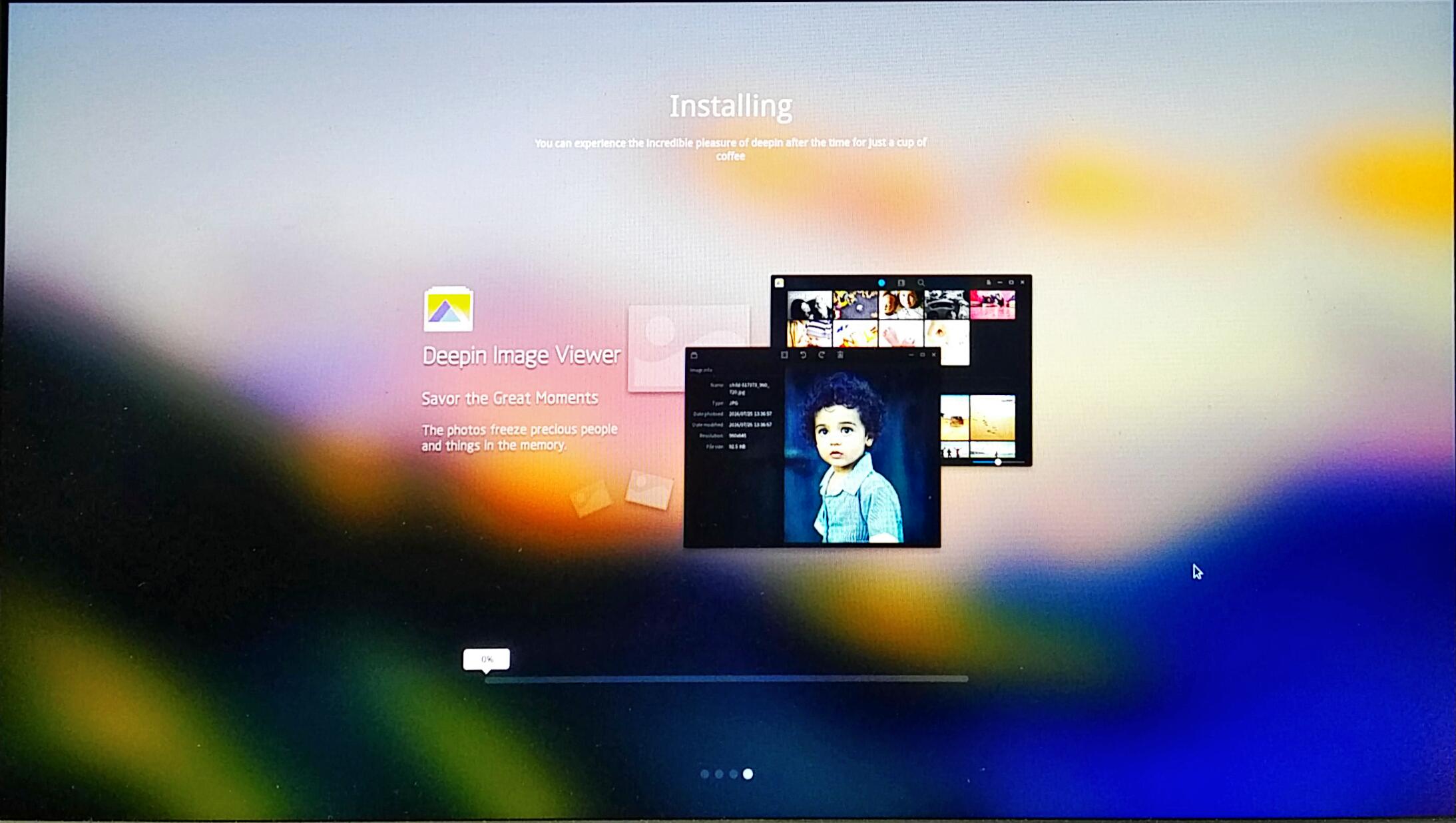Click the search magnifier icon in gallery window
The width and height of the screenshot is (1456, 823).
[921, 283]
